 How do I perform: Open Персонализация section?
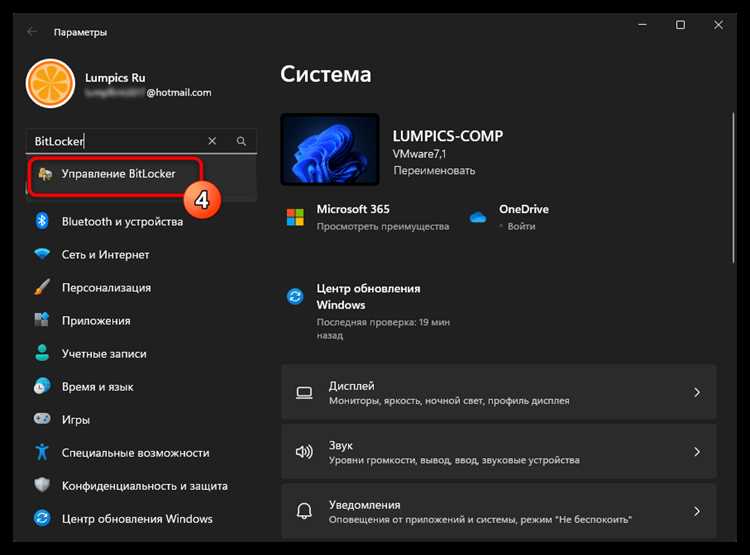click(106, 288)
